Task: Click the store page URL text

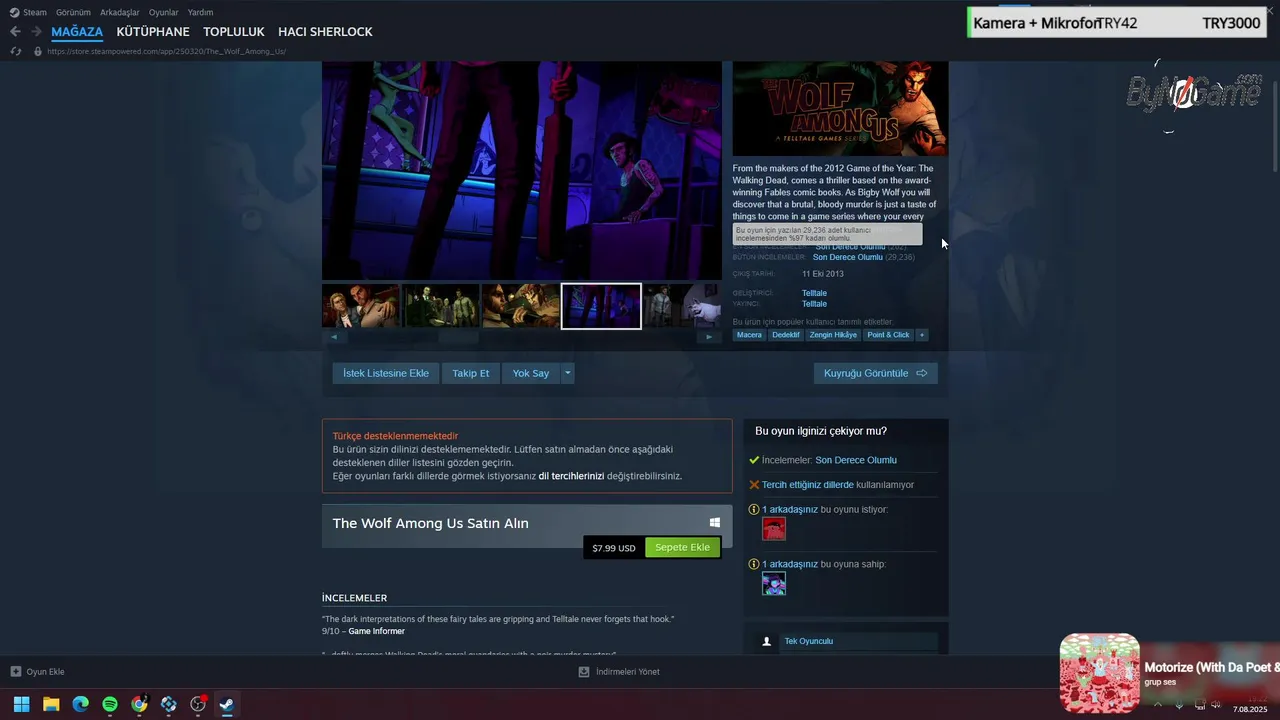Action: click(x=166, y=51)
